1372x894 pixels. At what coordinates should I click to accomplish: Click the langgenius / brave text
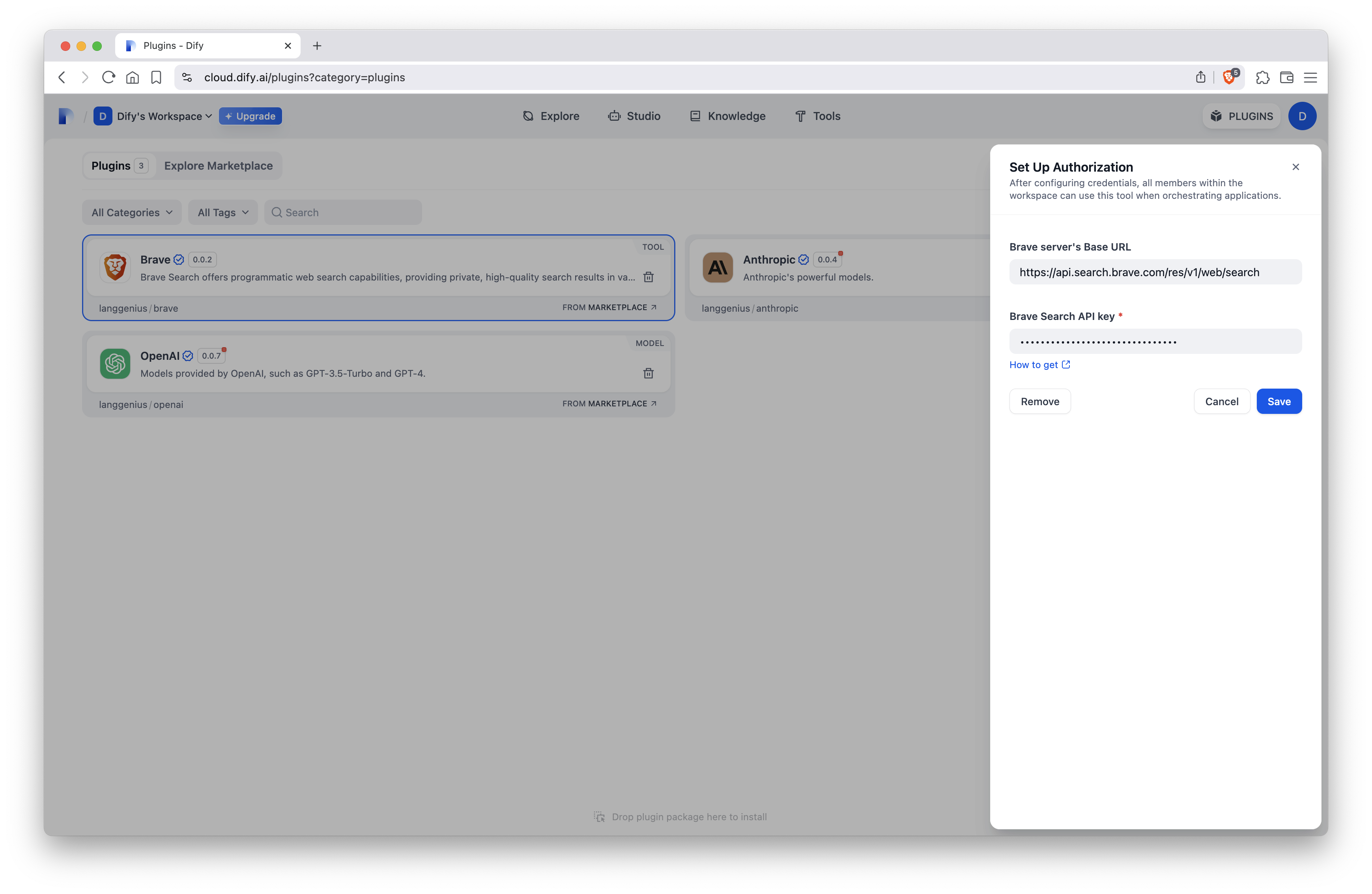138,309
